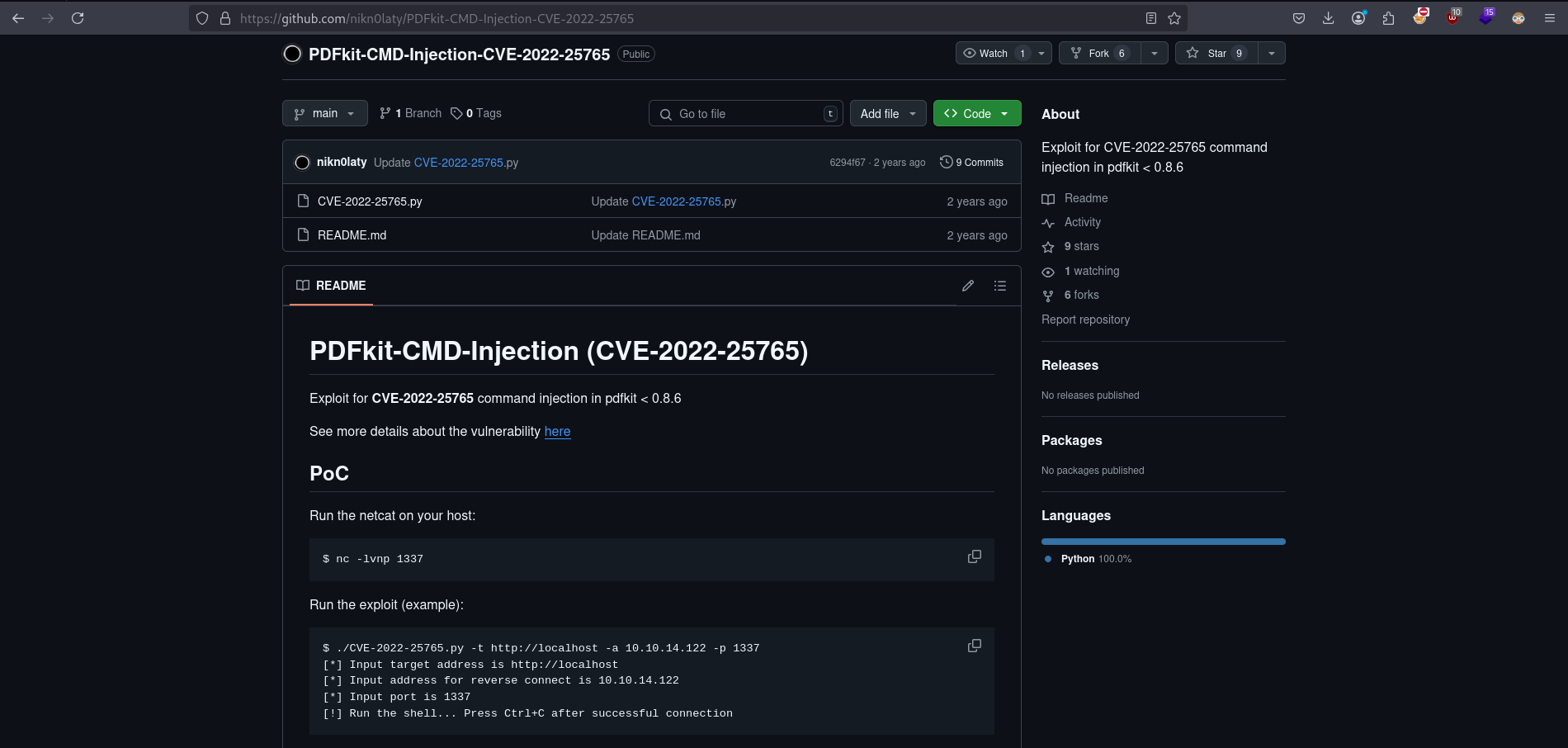
Task: Open Activity in About sidebar
Action: [x=1082, y=222]
